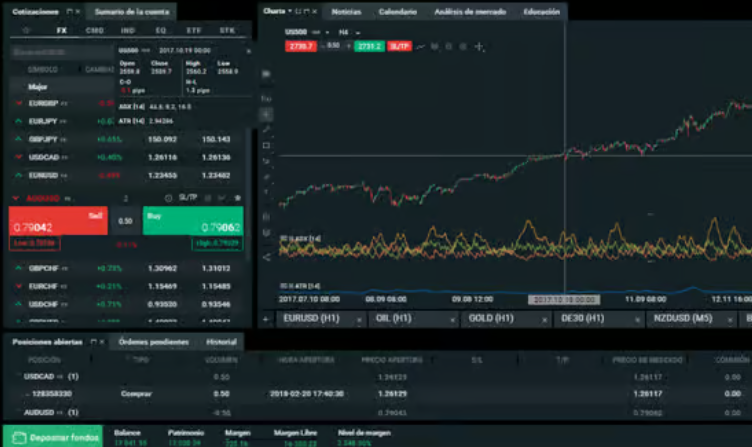Collapse the expanded AUDUSD quote row

pos(14,198)
